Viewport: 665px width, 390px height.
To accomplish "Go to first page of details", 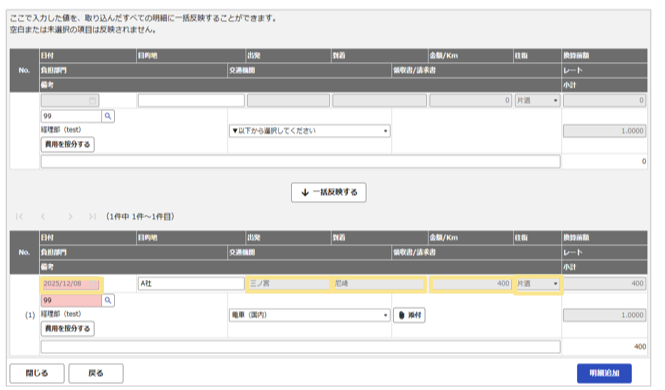I will pos(19,217).
